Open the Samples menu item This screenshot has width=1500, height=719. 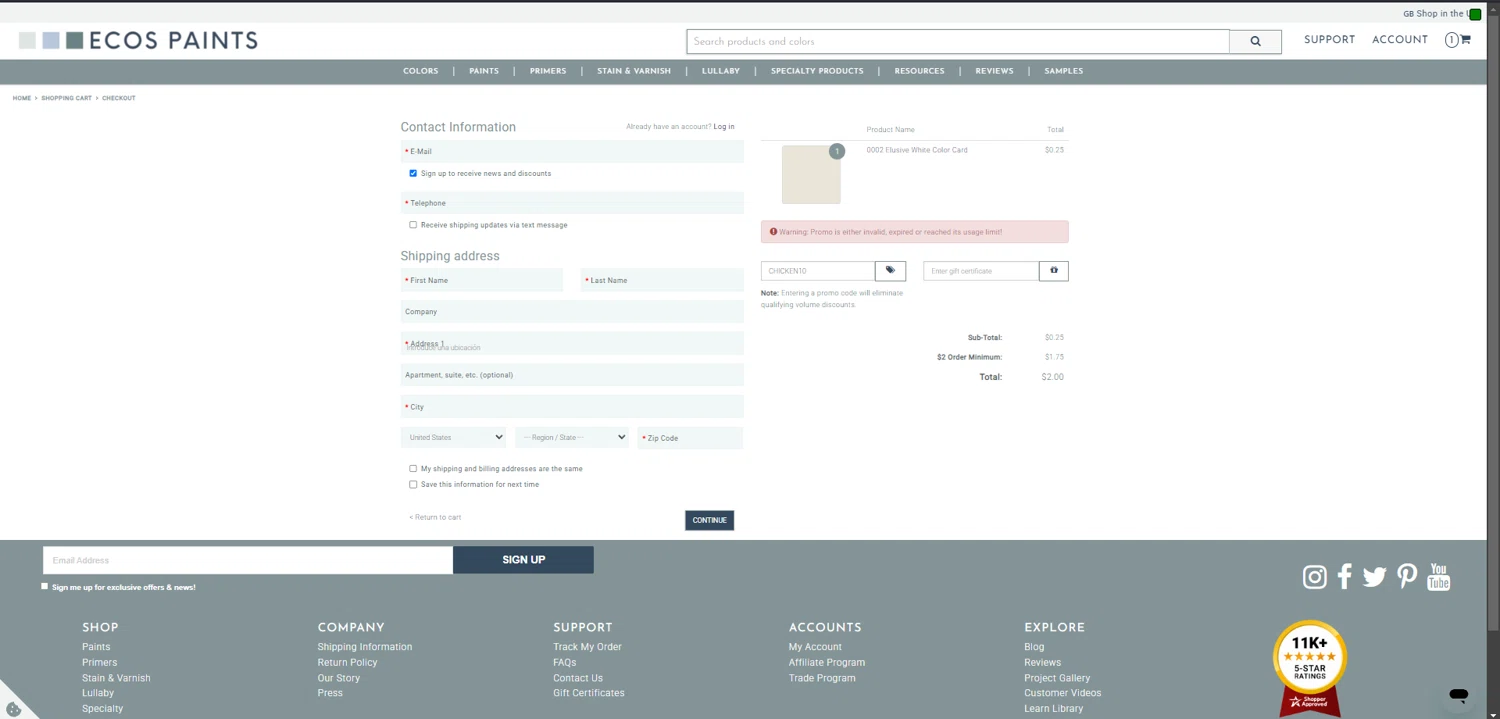(x=1064, y=71)
